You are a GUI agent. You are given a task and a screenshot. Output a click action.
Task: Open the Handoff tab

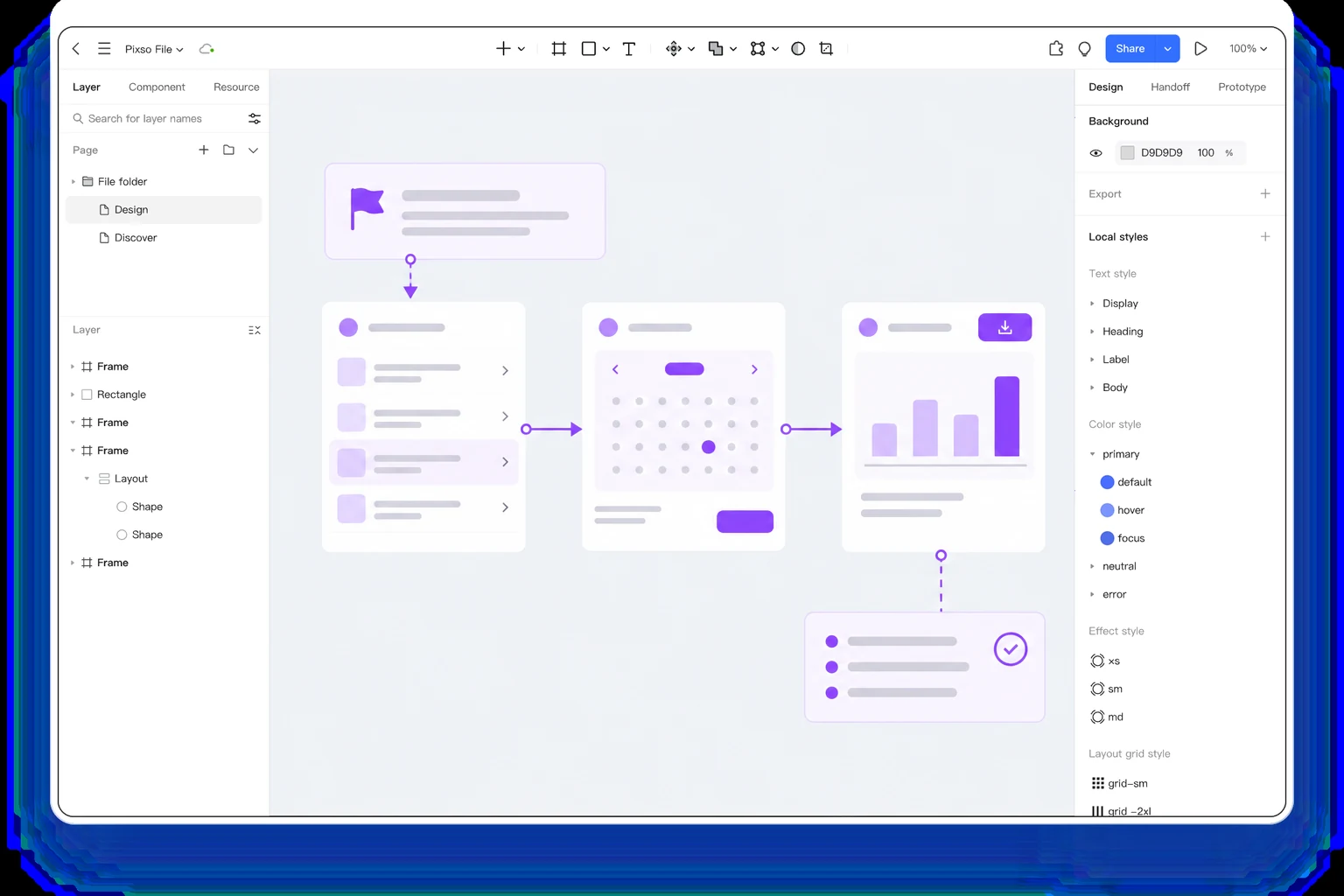[x=1170, y=87]
